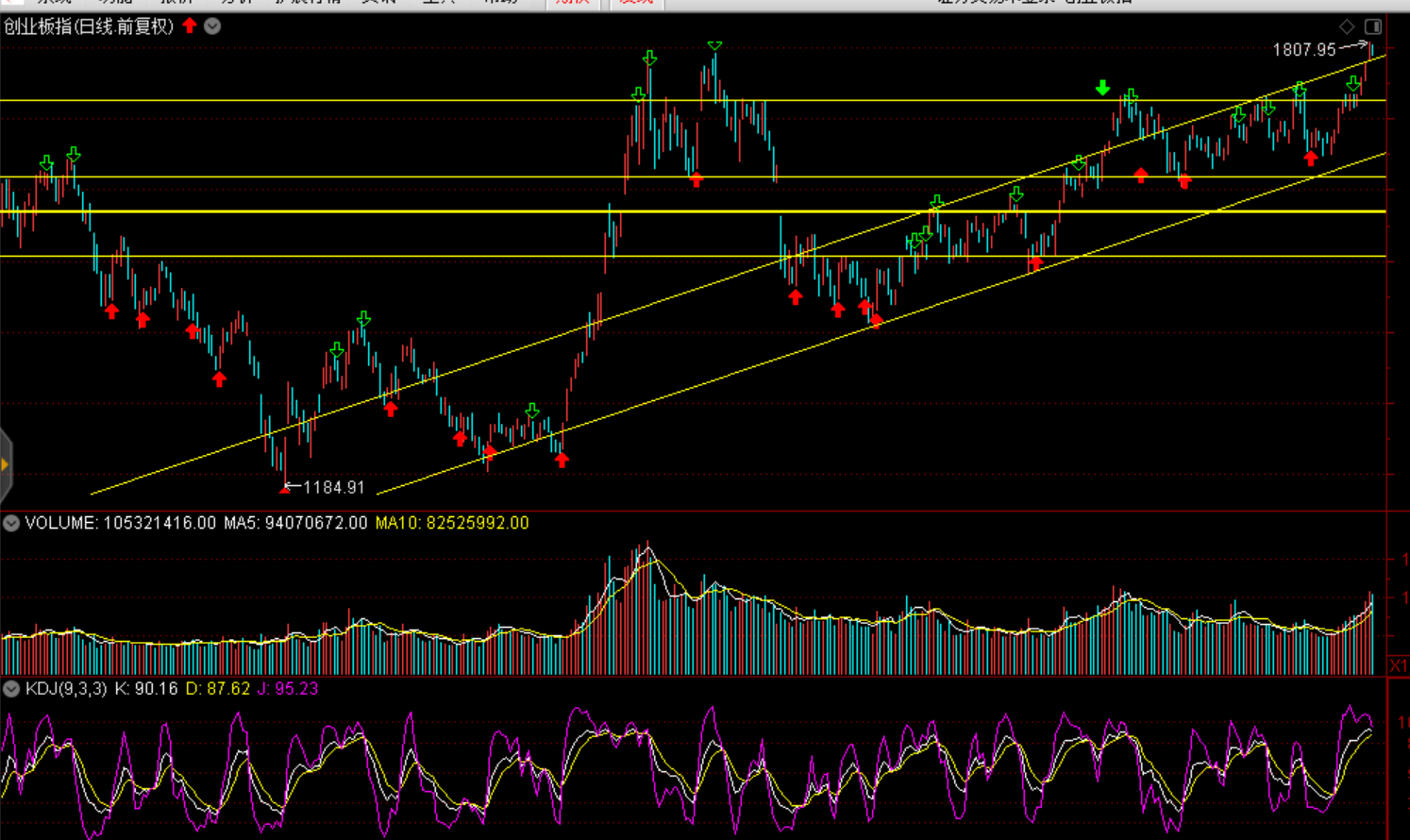Click the white MA5 volume label
Viewport: 1410px width, 840px height.
pos(295,523)
